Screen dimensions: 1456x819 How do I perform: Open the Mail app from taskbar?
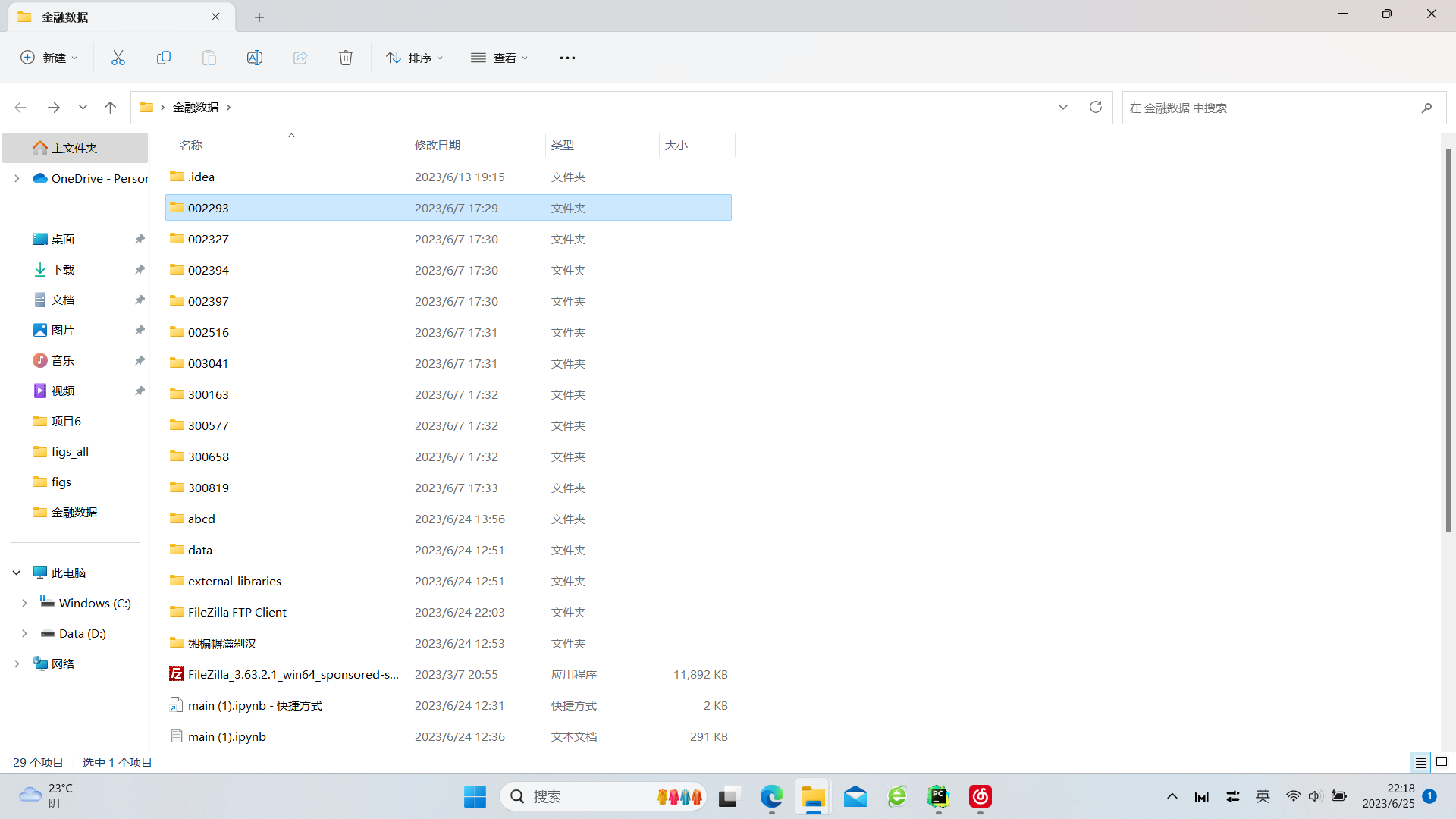point(855,796)
